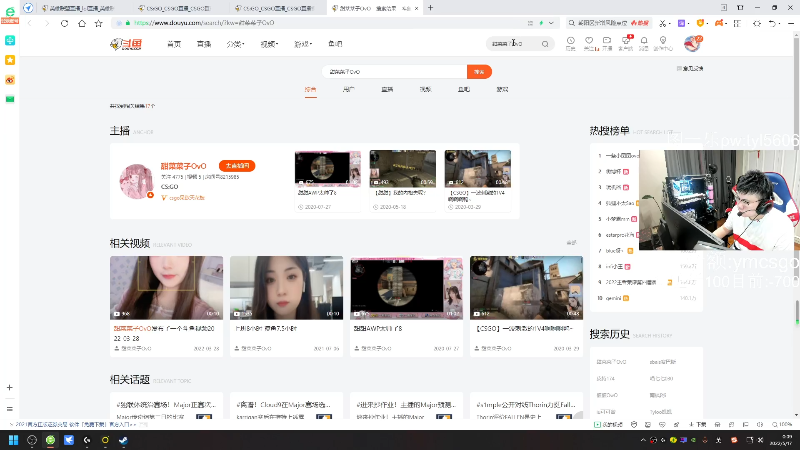Select the active orange 综合 results tab
This screenshot has width=800, height=450.
coord(310,90)
